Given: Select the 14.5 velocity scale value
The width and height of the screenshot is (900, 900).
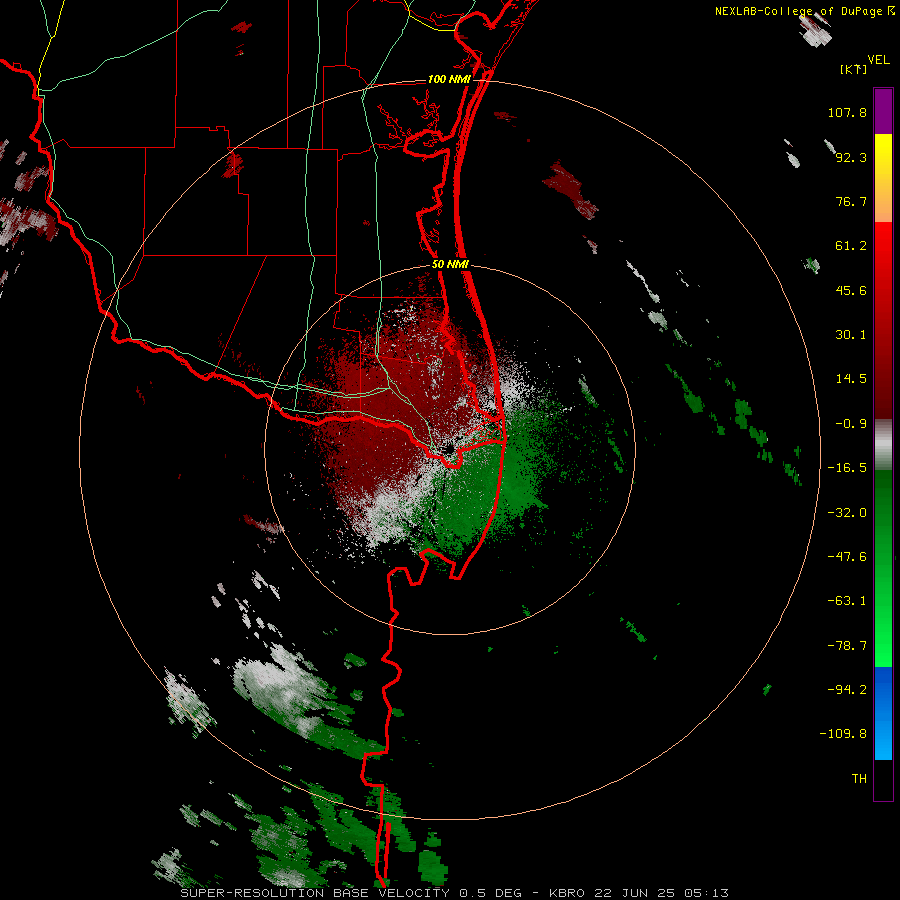Looking at the screenshot, I should point(851,379).
